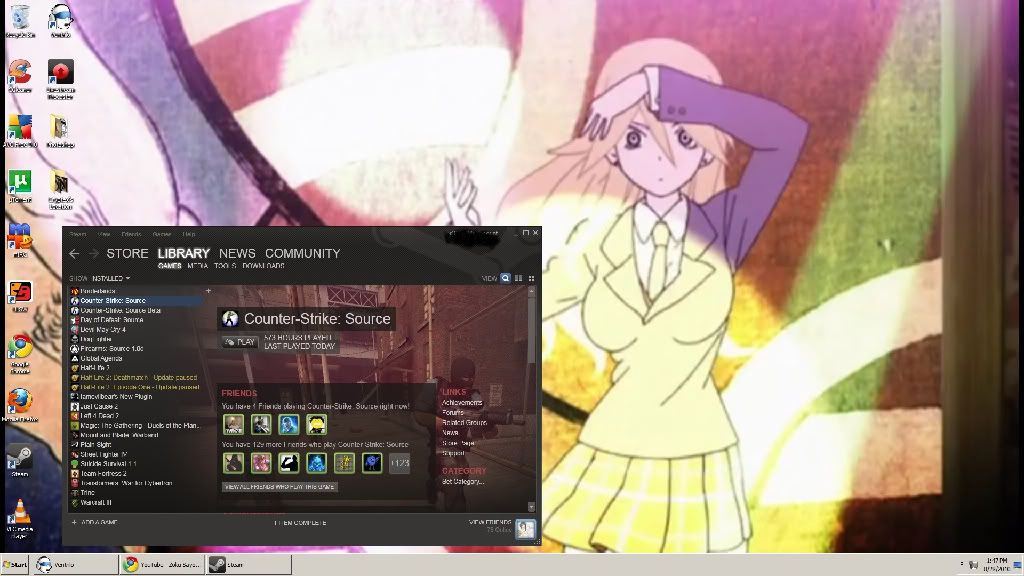Viewport: 1024px width, 576px height.
Task: View all friends who play this game
Action: pos(280,487)
